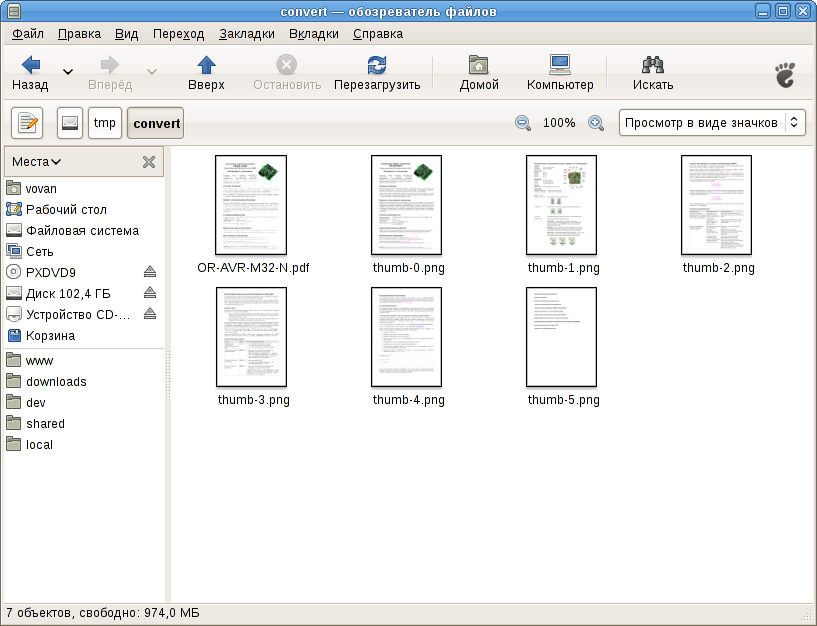
Task: Zoom in with the plus magnifier icon
Action: tap(596, 123)
